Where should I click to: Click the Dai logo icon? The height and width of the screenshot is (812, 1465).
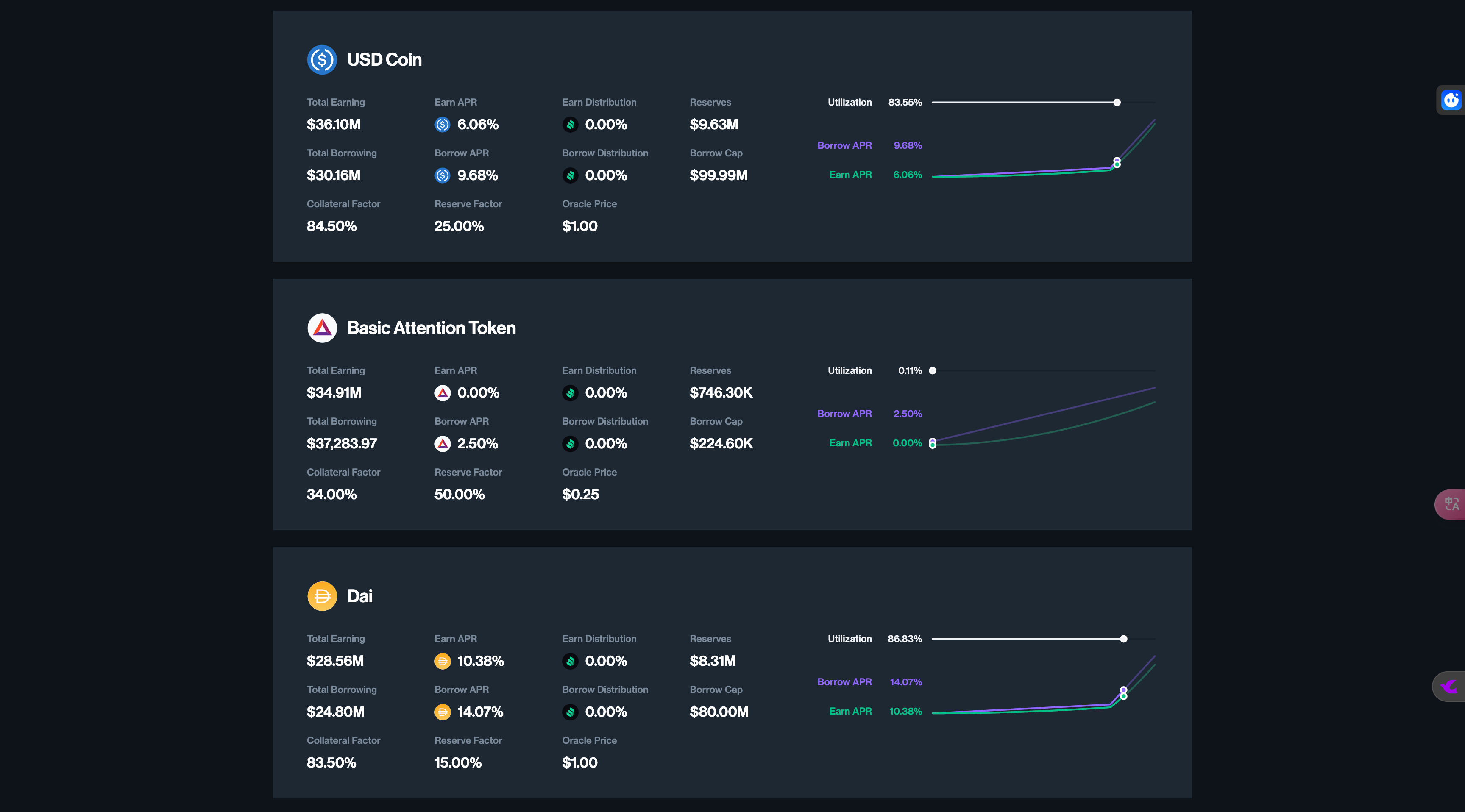pos(322,596)
